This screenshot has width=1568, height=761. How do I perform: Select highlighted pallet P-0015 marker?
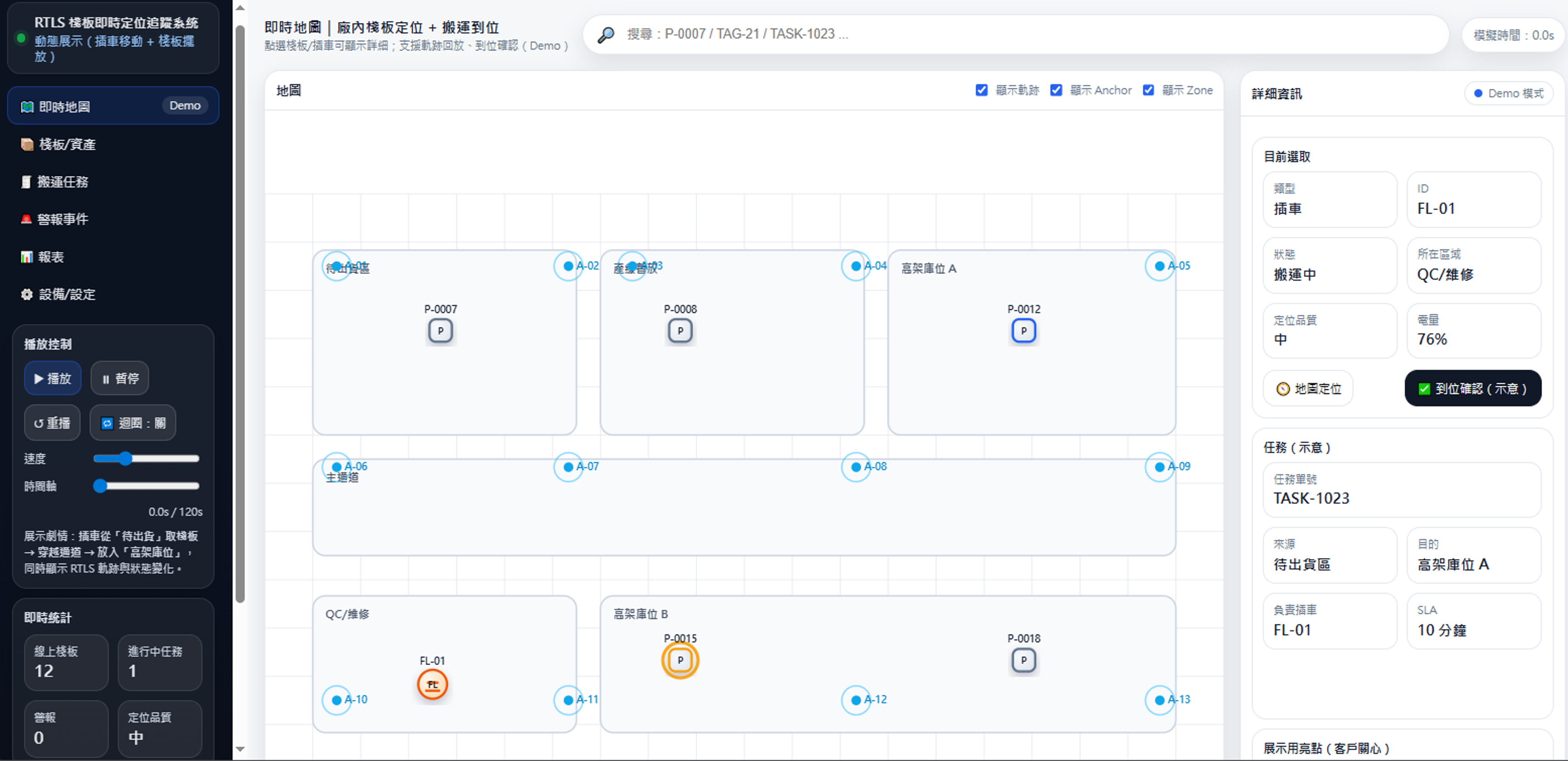tap(680, 661)
